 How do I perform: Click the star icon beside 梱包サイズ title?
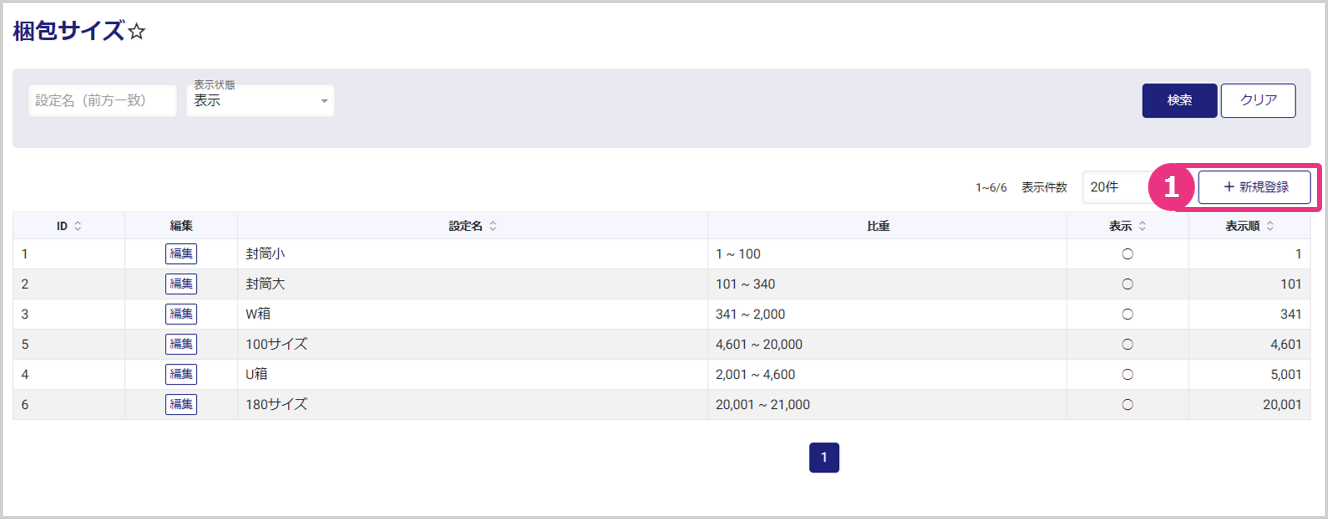click(137, 32)
